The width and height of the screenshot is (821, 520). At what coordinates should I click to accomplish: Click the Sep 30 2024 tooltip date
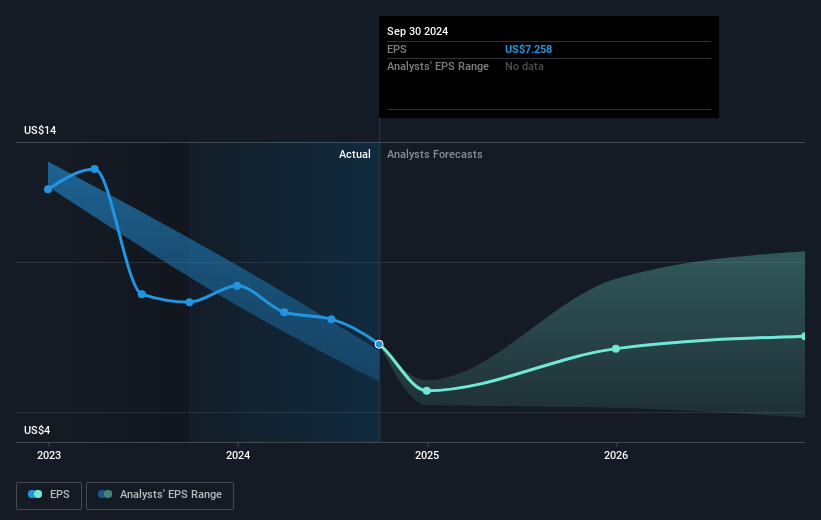point(417,31)
